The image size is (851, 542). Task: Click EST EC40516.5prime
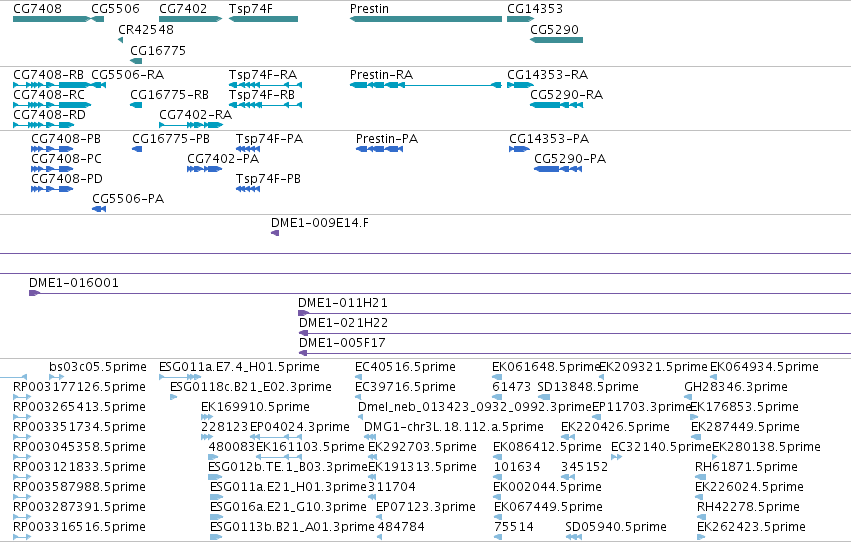tap(357, 377)
